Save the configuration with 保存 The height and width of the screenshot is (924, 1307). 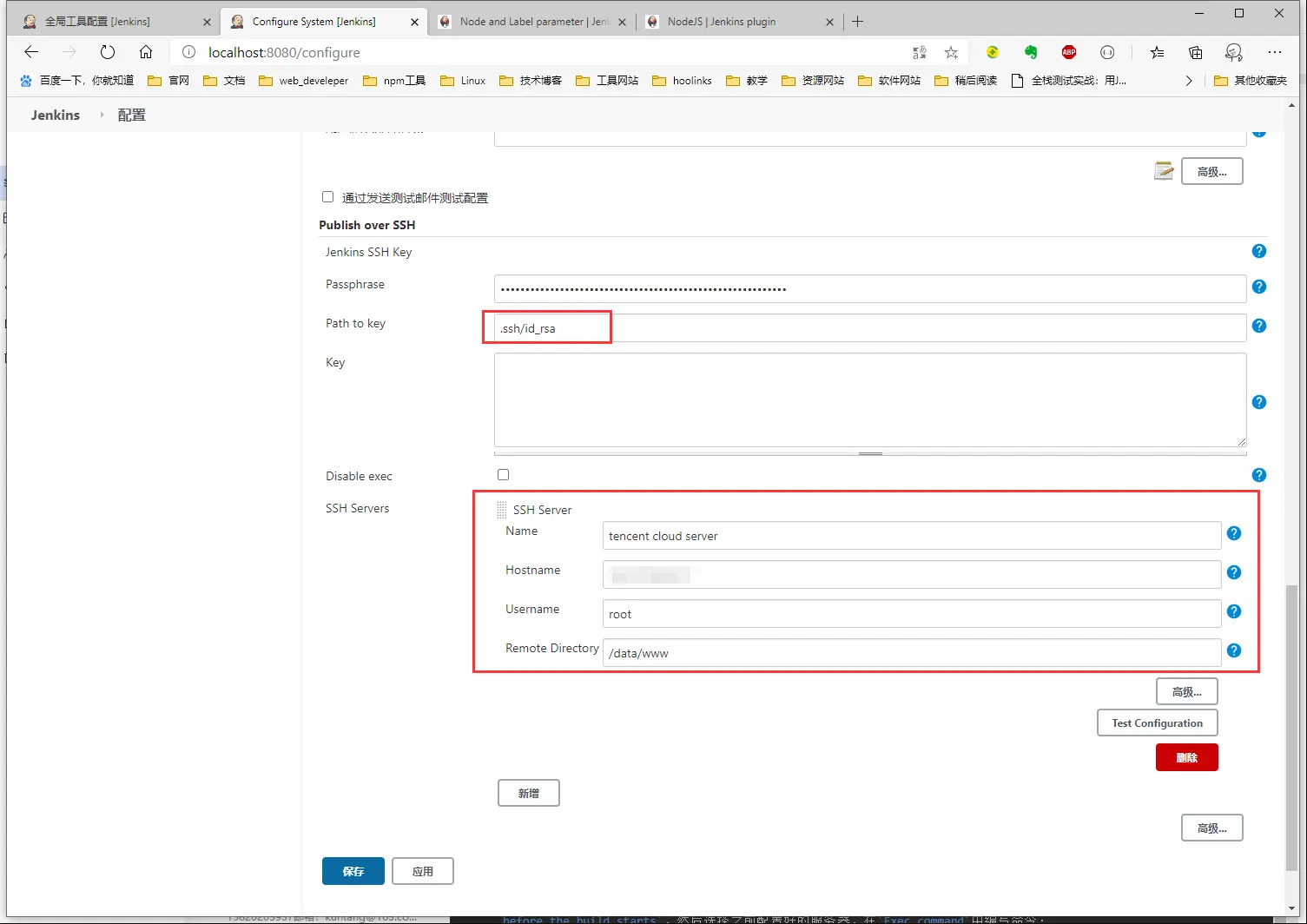pos(353,871)
